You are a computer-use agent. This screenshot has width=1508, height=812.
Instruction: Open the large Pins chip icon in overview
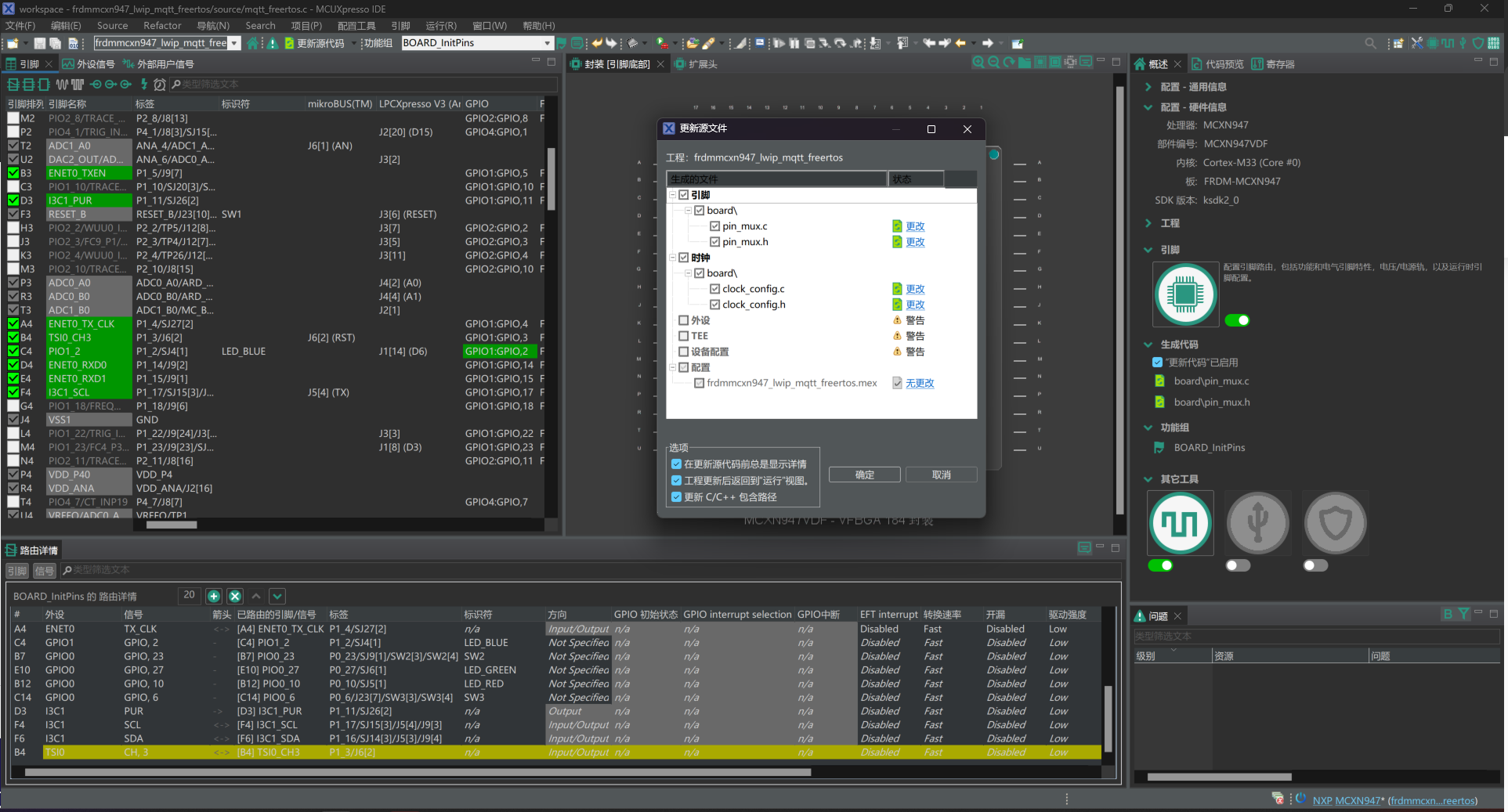[x=1185, y=294]
